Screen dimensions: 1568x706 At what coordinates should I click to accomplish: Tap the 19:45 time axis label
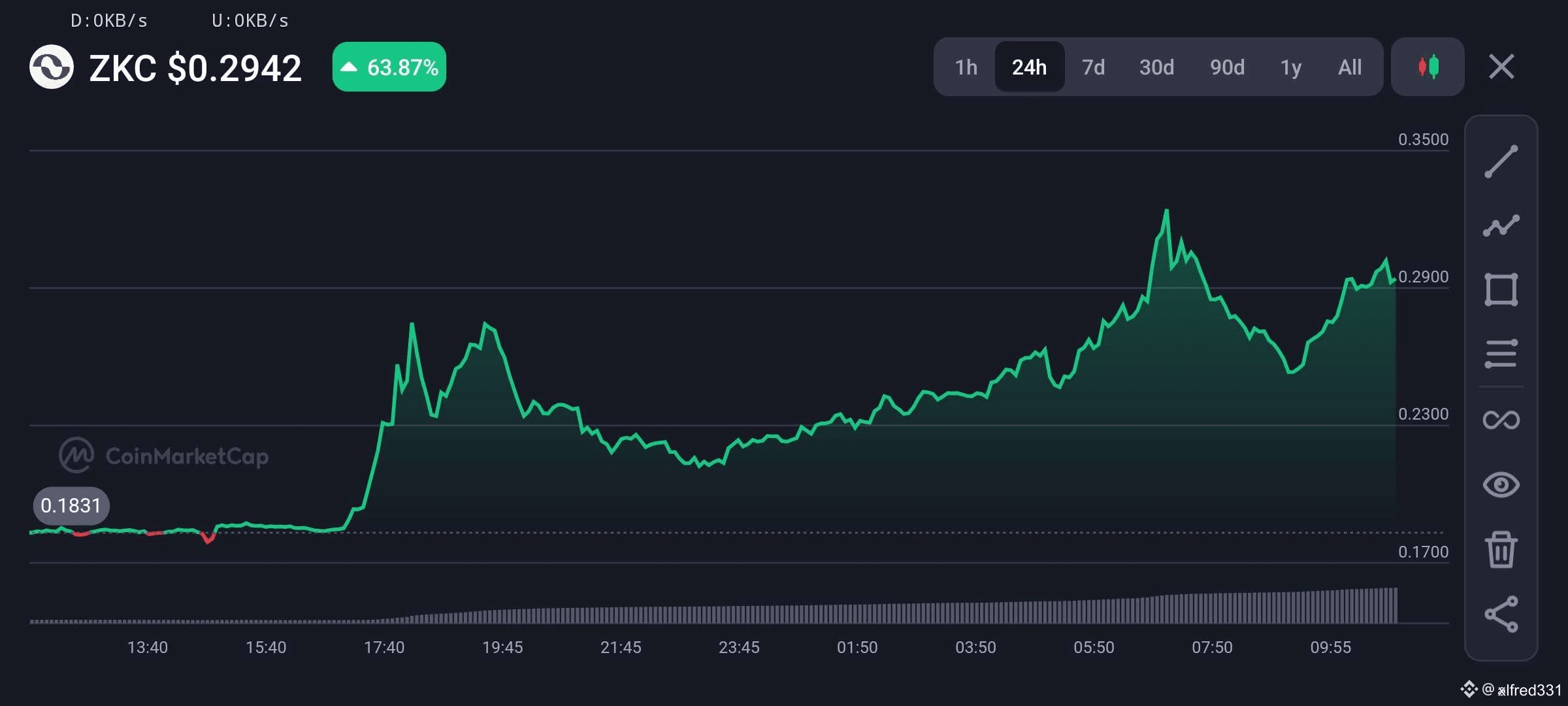[502, 647]
